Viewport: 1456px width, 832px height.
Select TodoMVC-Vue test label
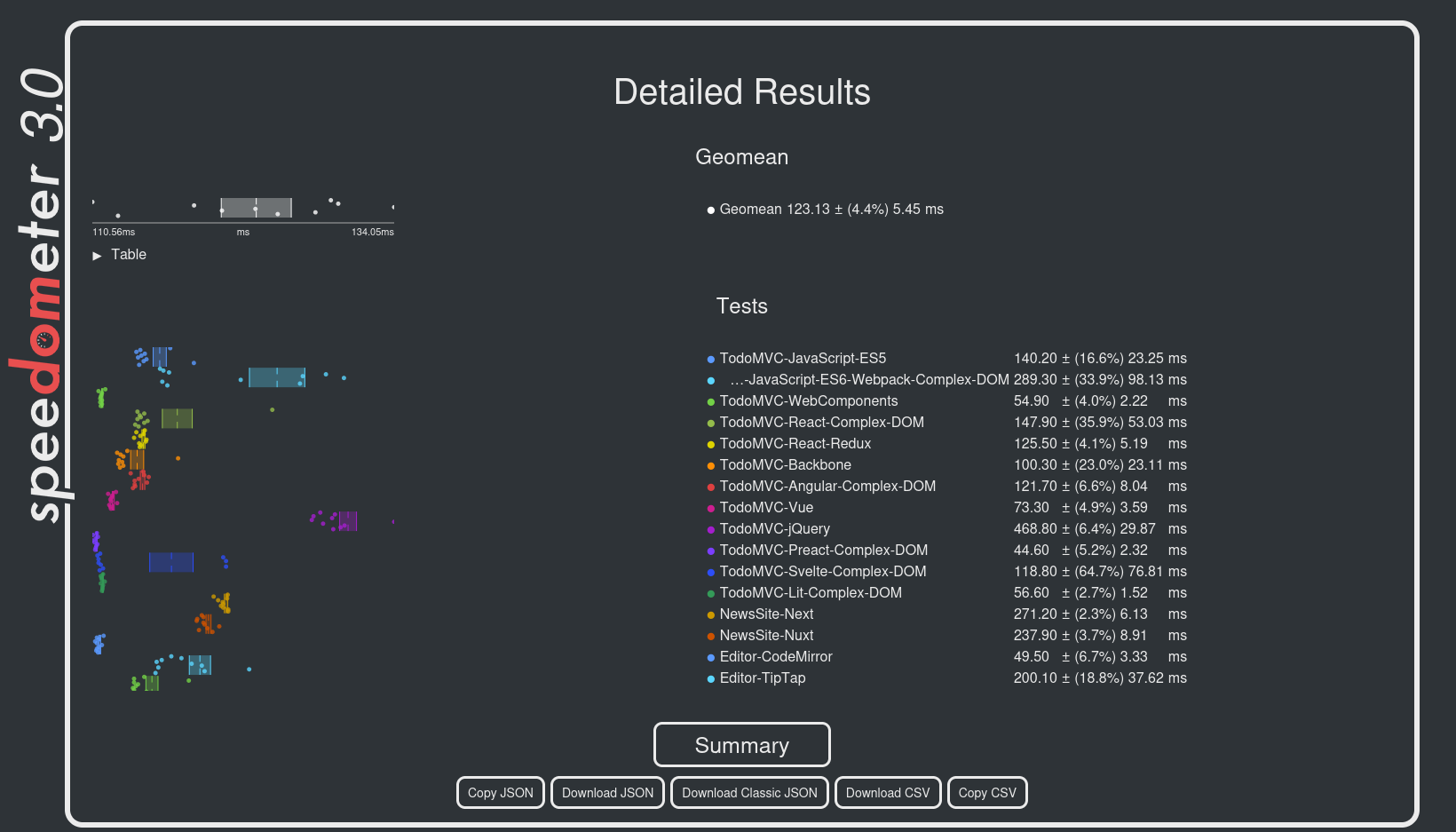point(766,507)
